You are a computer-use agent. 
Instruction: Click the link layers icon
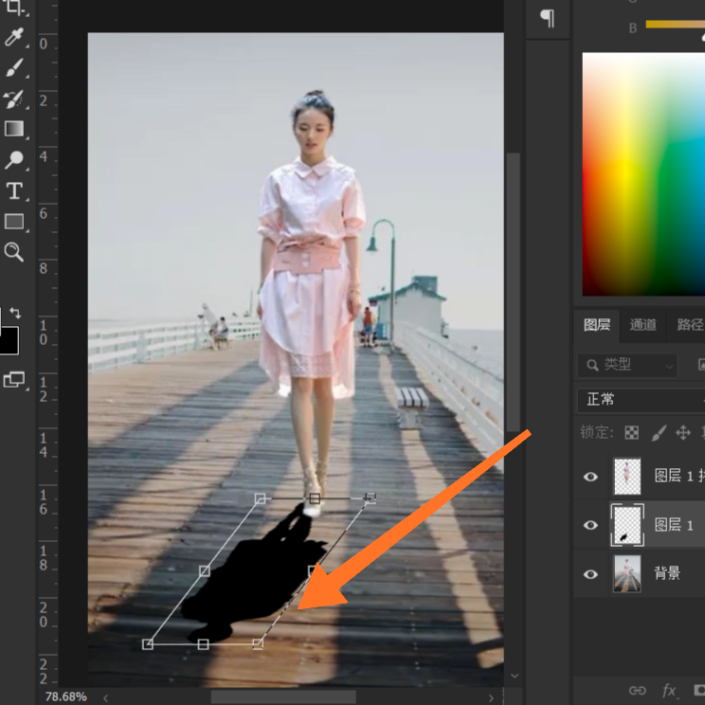click(x=637, y=690)
